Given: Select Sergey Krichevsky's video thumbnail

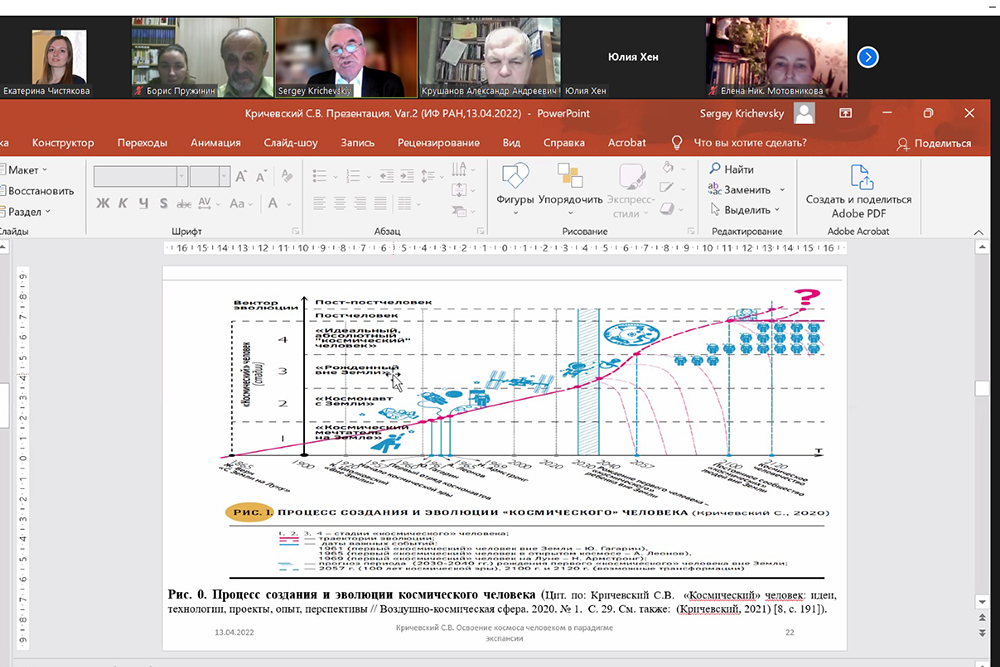Looking at the screenshot, I should point(346,56).
